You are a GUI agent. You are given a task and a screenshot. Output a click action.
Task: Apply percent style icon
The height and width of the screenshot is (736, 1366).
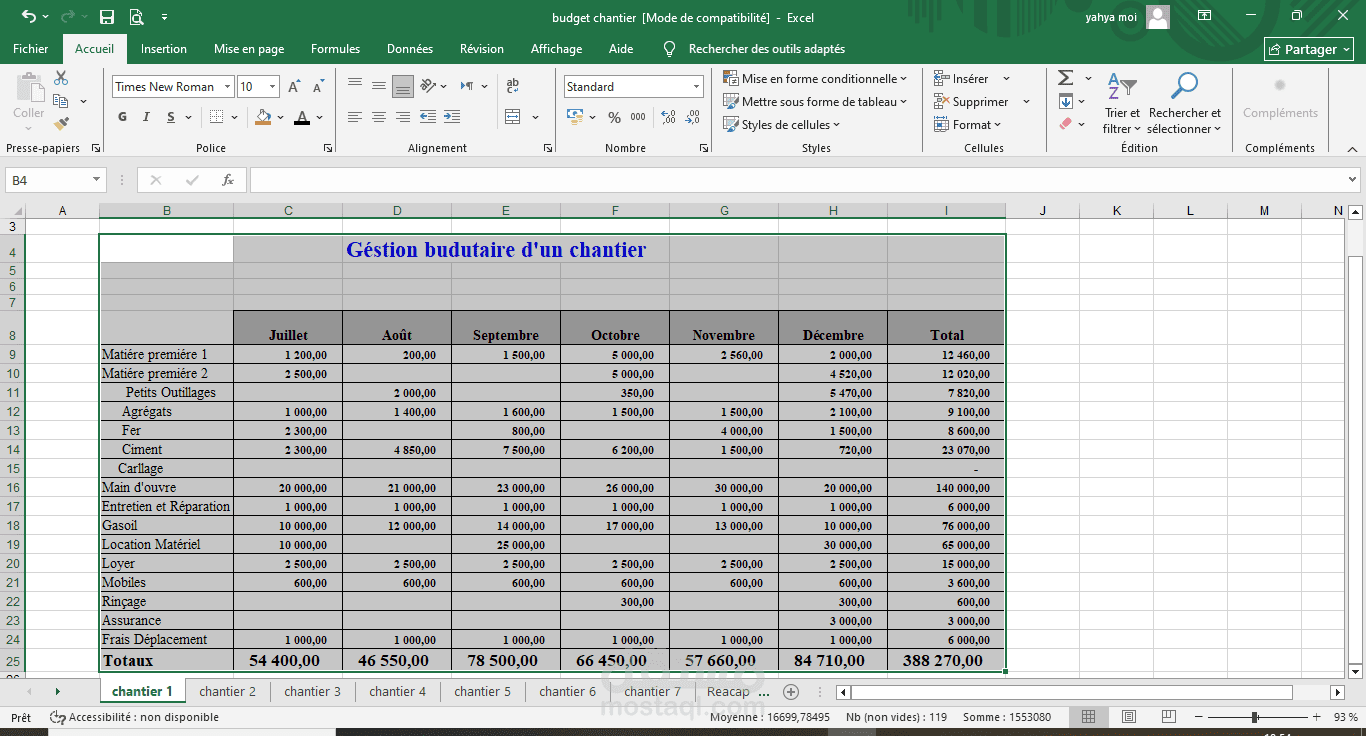pos(614,117)
